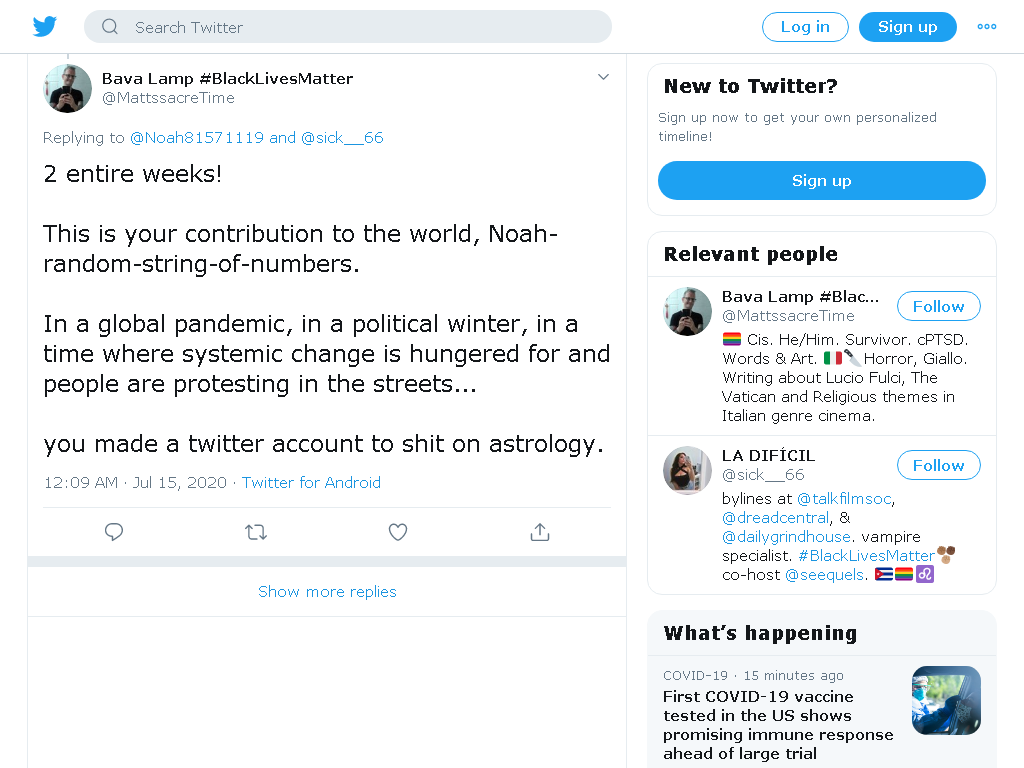Open COVID-19 vaccine news thumbnail
This screenshot has width=1024, height=768.
[x=946, y=700]
